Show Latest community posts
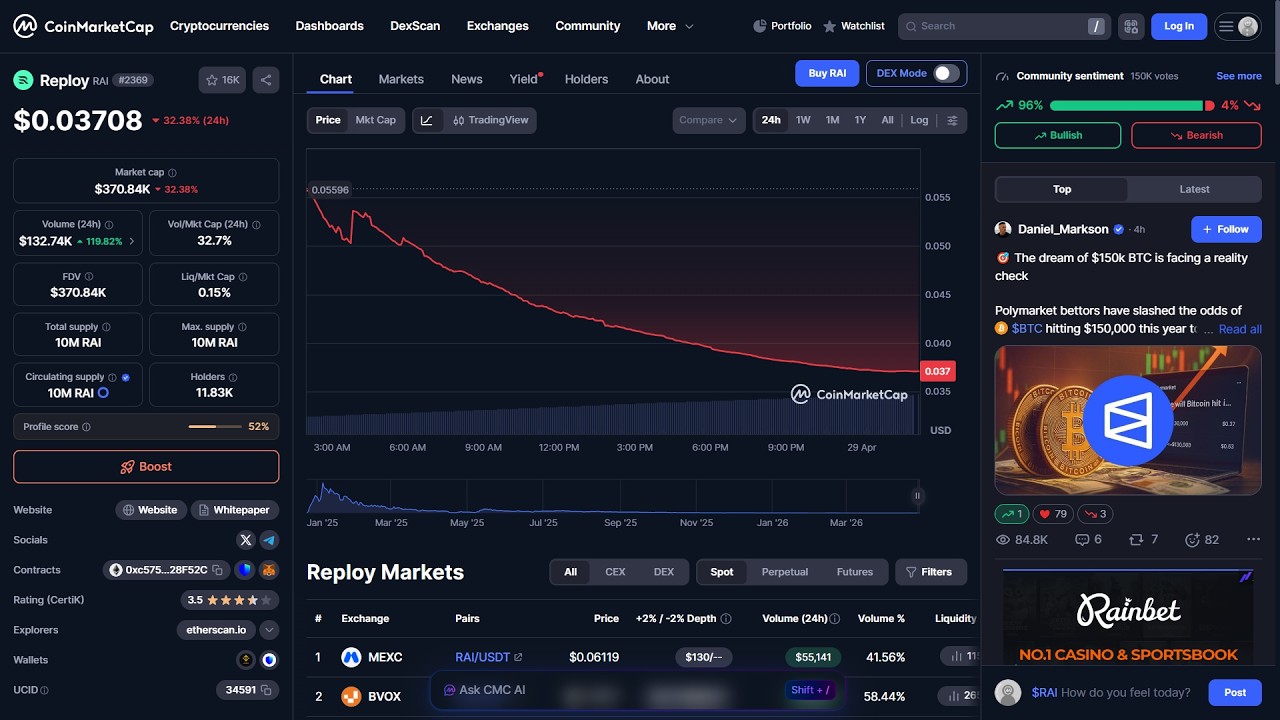This screenshot has height=720, width=1280. (x=1194, y=189)
